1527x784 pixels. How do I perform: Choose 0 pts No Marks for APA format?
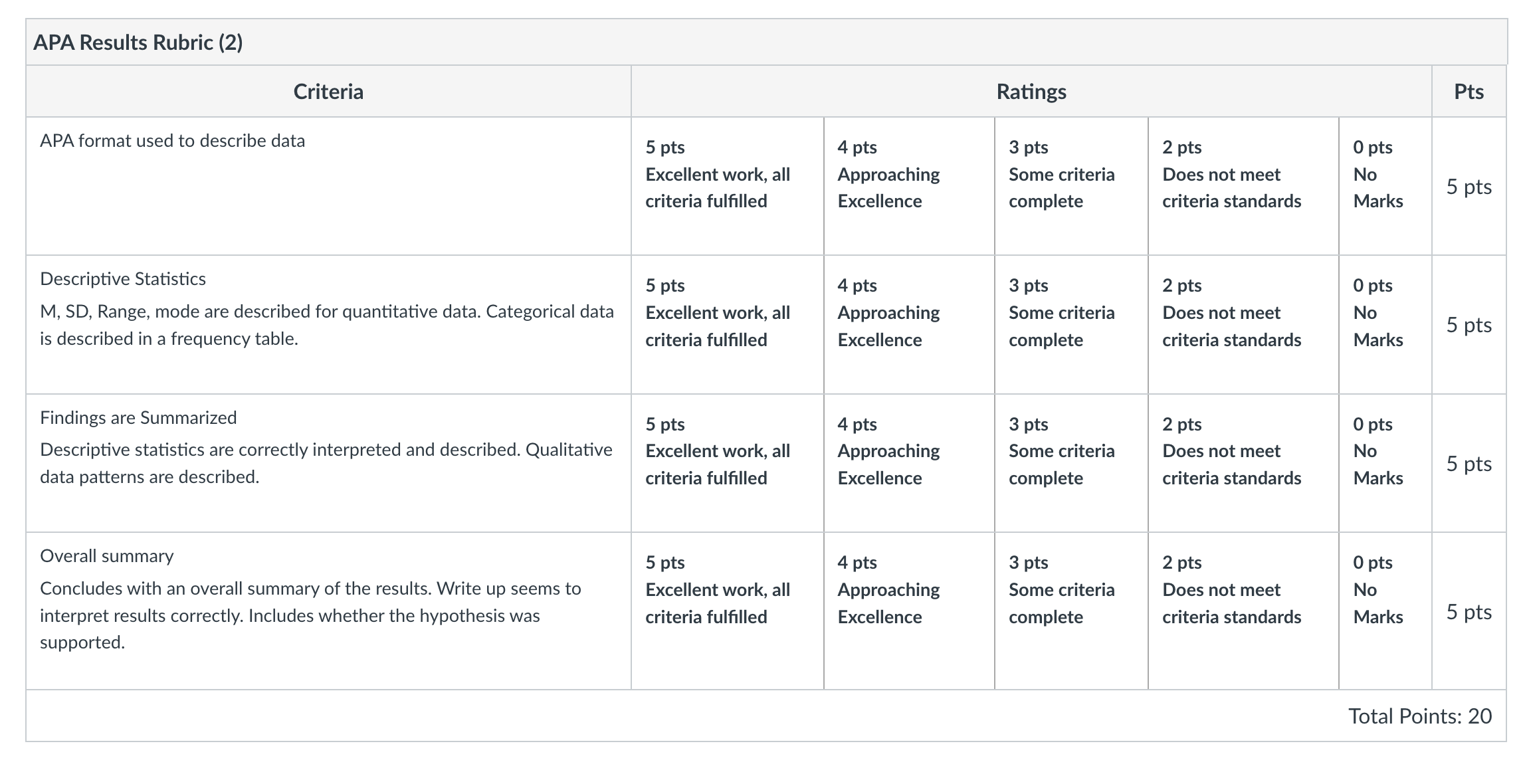[1385, 186]
